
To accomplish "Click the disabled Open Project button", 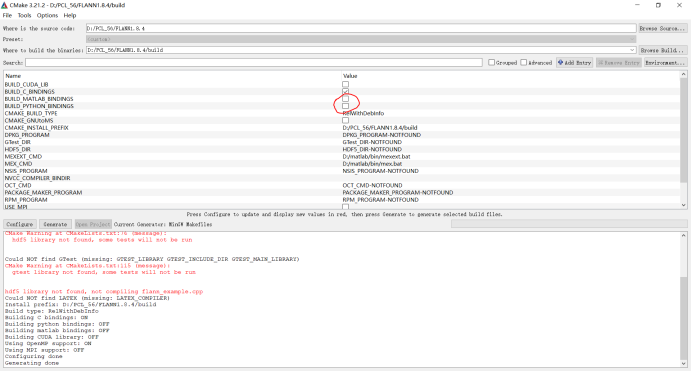I will [x=93, y=224].
